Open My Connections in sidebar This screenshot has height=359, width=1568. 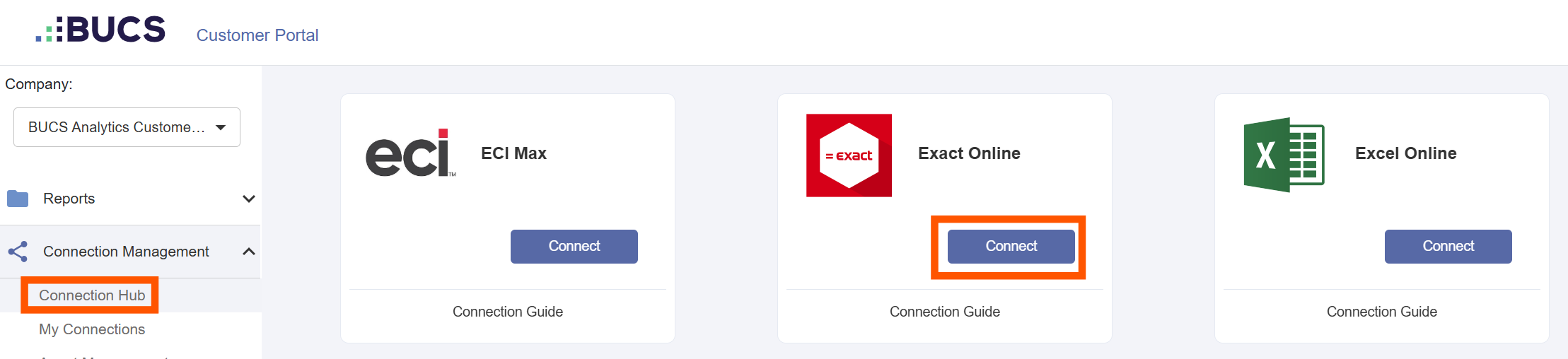[92, 329]
